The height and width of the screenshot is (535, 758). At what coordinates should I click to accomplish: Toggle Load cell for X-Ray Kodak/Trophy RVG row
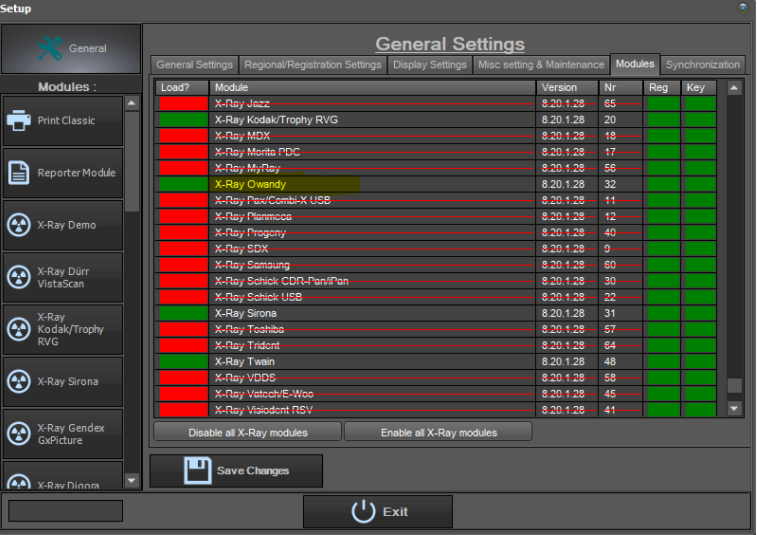pyautogui.click(x=184, y=120)
